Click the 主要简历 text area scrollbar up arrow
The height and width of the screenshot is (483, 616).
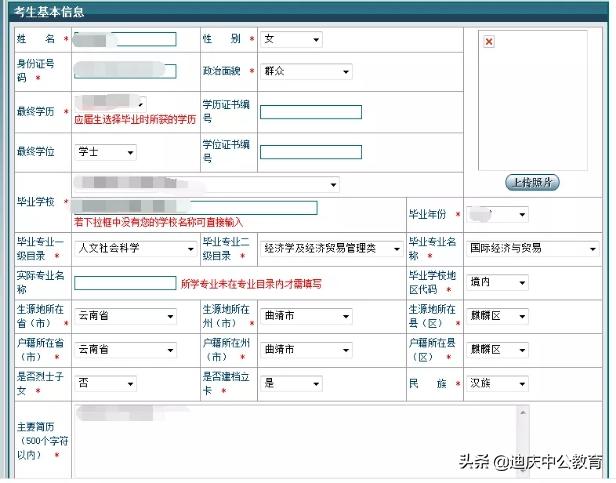523,413
